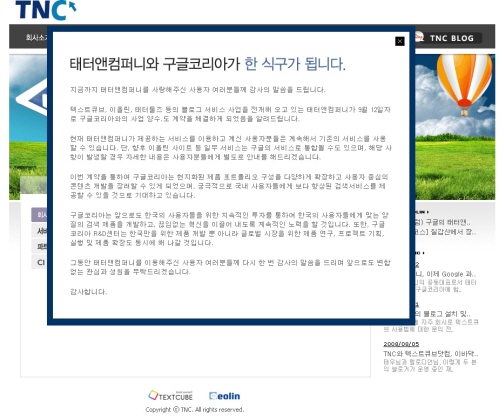Click the closing line '감사합니다.' in the popup
500x417 pixels.
(x=89, y=292)
